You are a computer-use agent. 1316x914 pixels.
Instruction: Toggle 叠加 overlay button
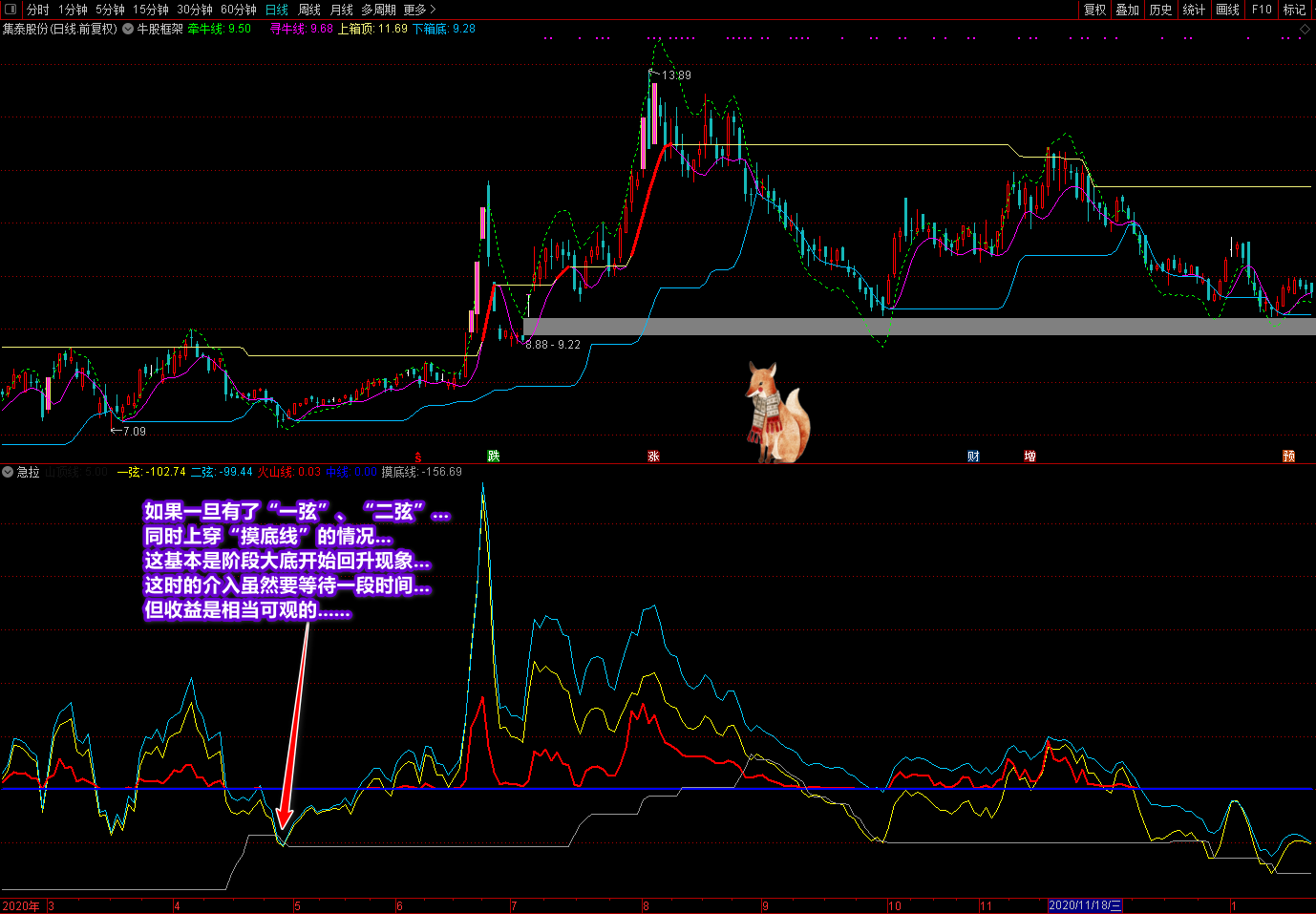click(x=1128, y=10)
